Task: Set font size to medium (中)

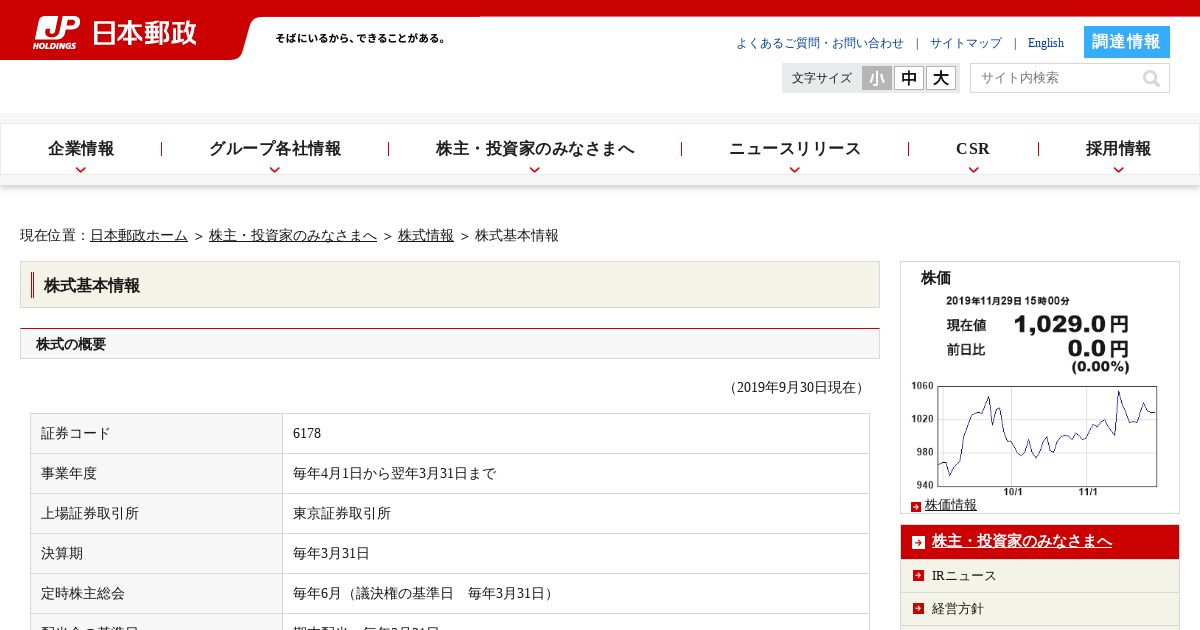Action: 909,78
